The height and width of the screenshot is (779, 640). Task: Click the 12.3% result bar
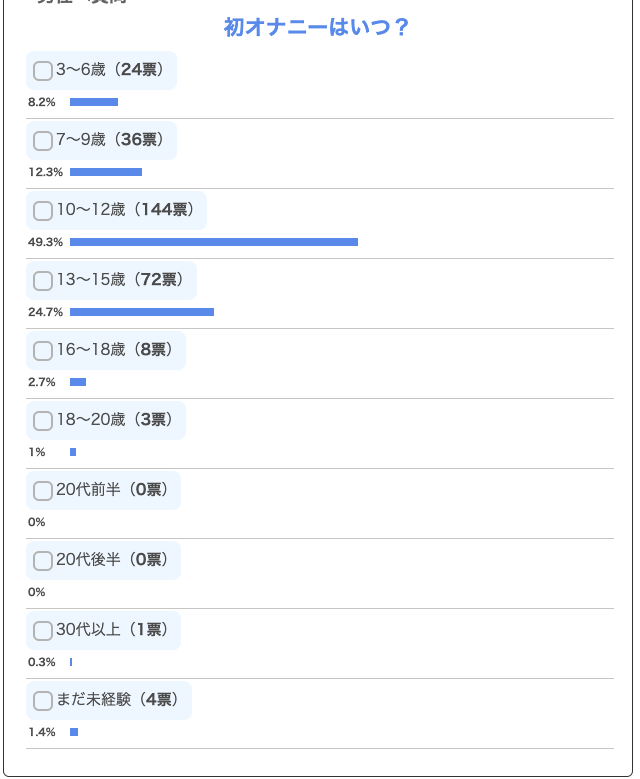[106, 172]
